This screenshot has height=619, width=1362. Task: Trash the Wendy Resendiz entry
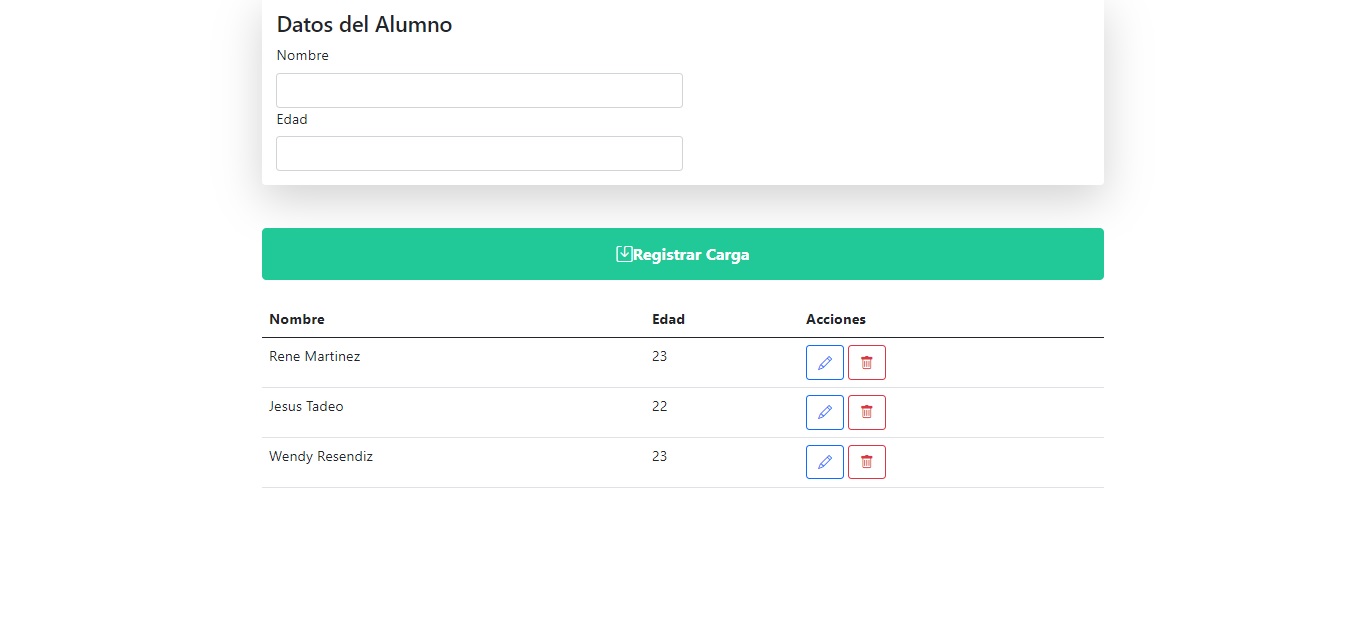[866, 462]
